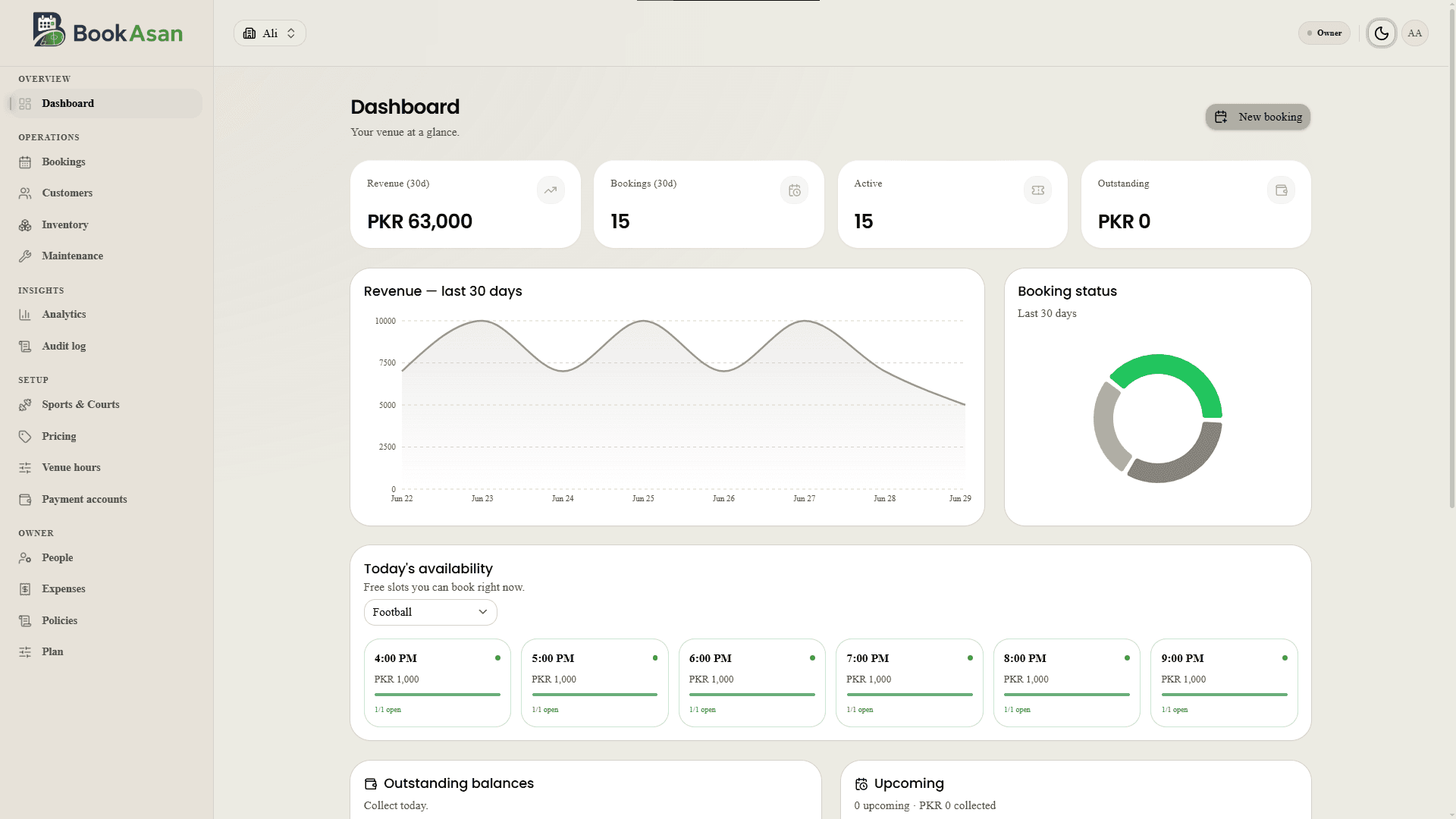Open the Customers section

[x=106, y=193]
